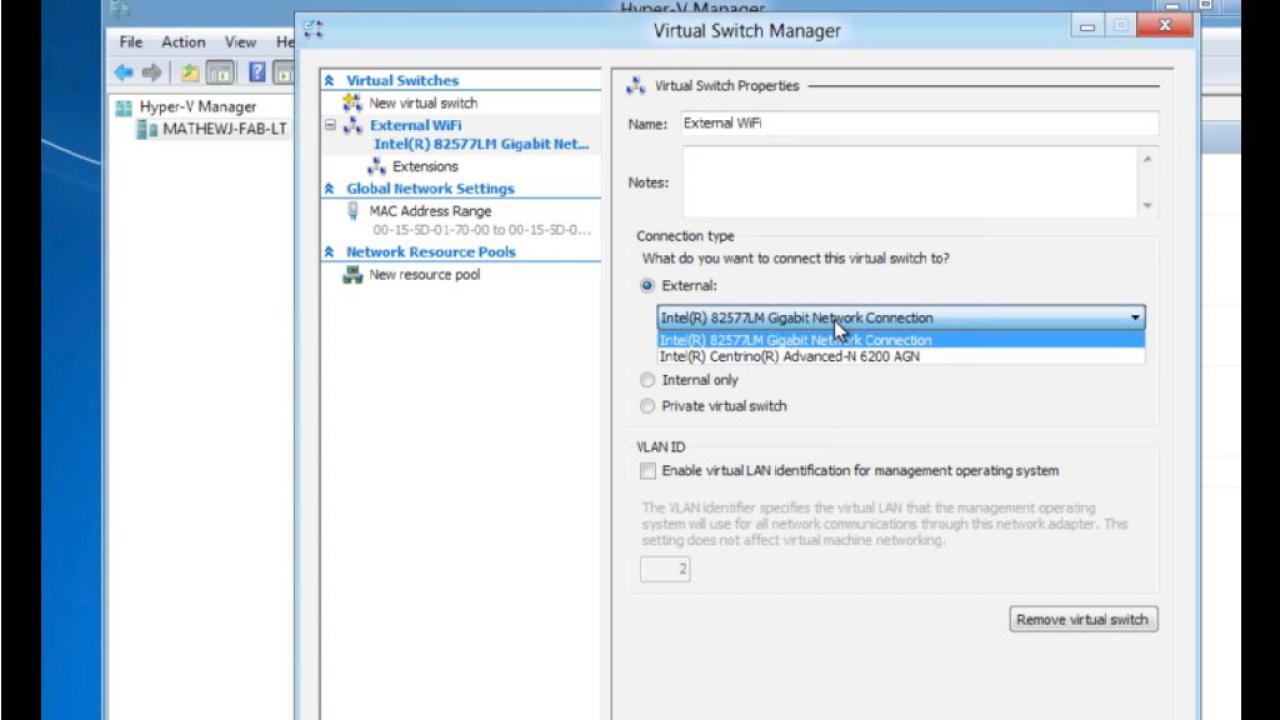Click the Extensions network icon
The image size is (1280, 720).
(x=377, y=166)
